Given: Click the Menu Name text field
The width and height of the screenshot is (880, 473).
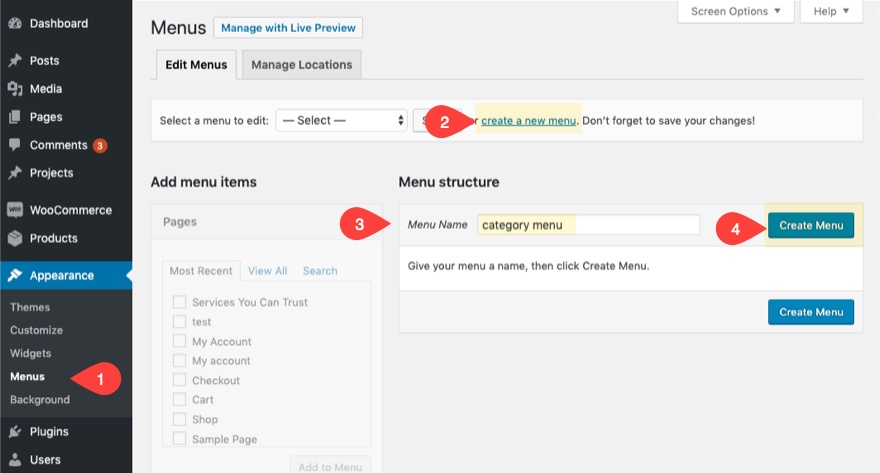Looking at the screenshot, I should 588,225.
